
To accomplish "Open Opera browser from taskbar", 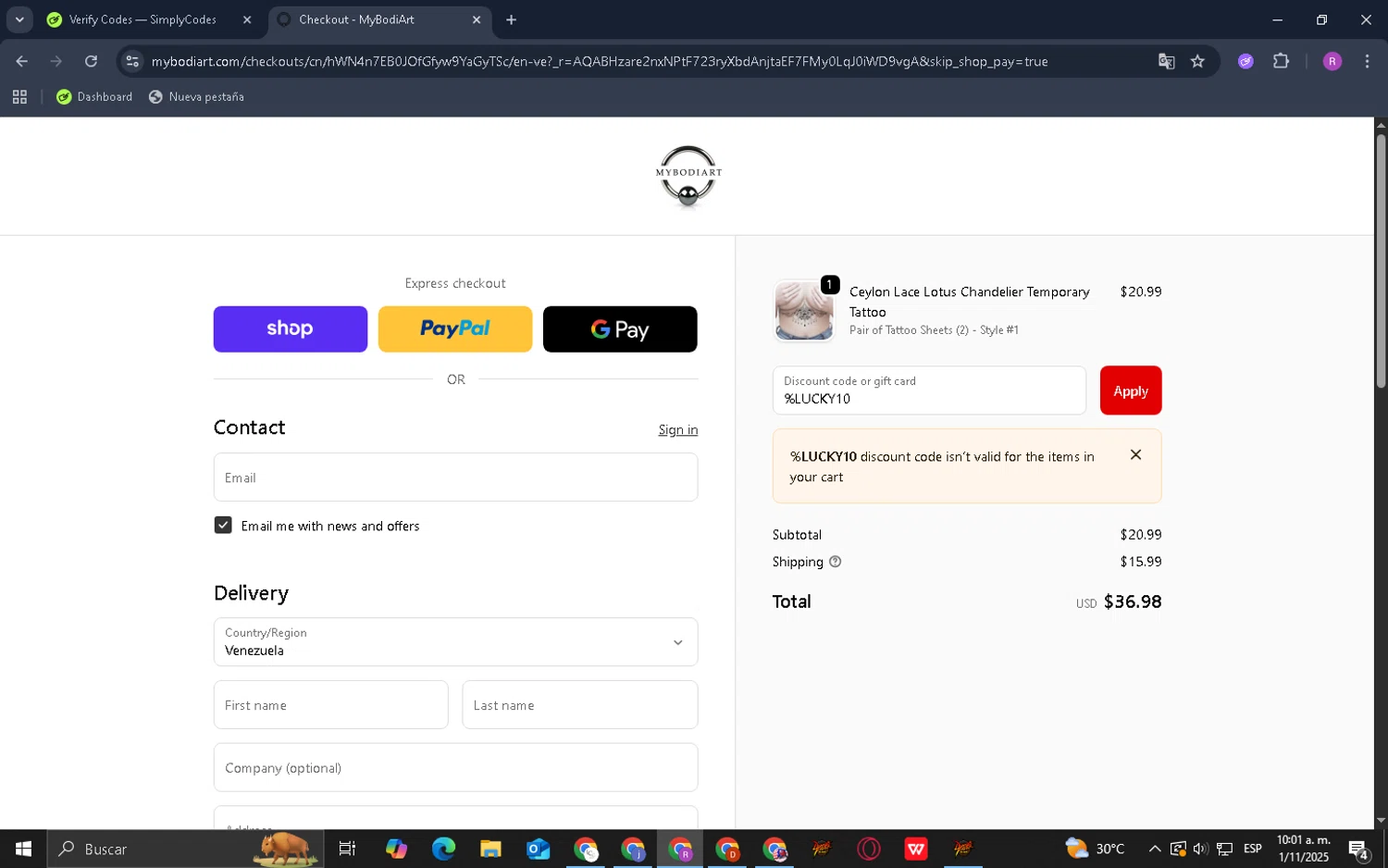I will [x=869, y=849].
